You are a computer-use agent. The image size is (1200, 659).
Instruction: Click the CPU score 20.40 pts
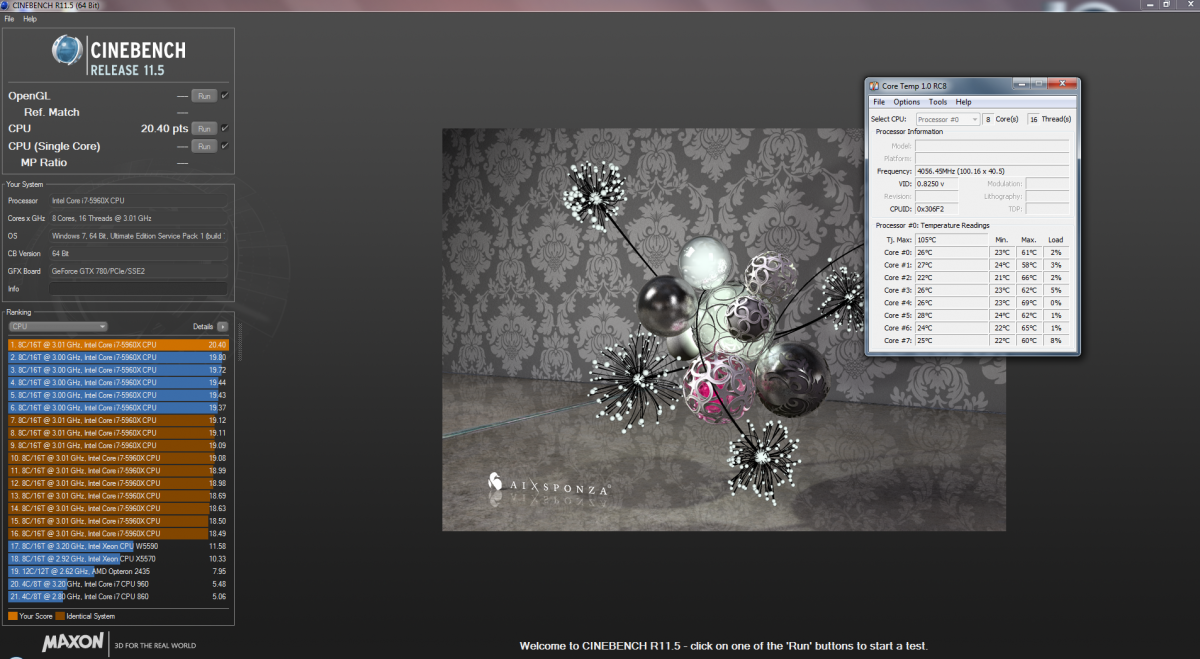(165, 128)
